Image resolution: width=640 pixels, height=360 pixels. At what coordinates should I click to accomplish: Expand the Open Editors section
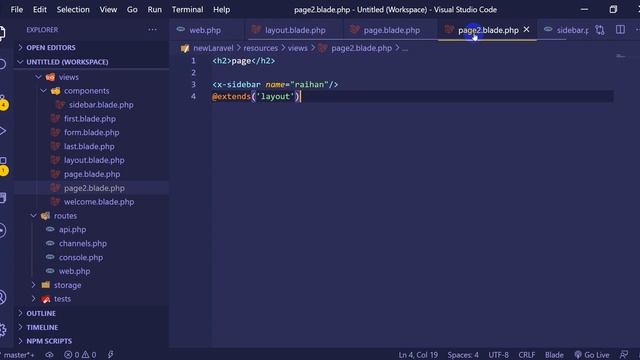(91, 47)
